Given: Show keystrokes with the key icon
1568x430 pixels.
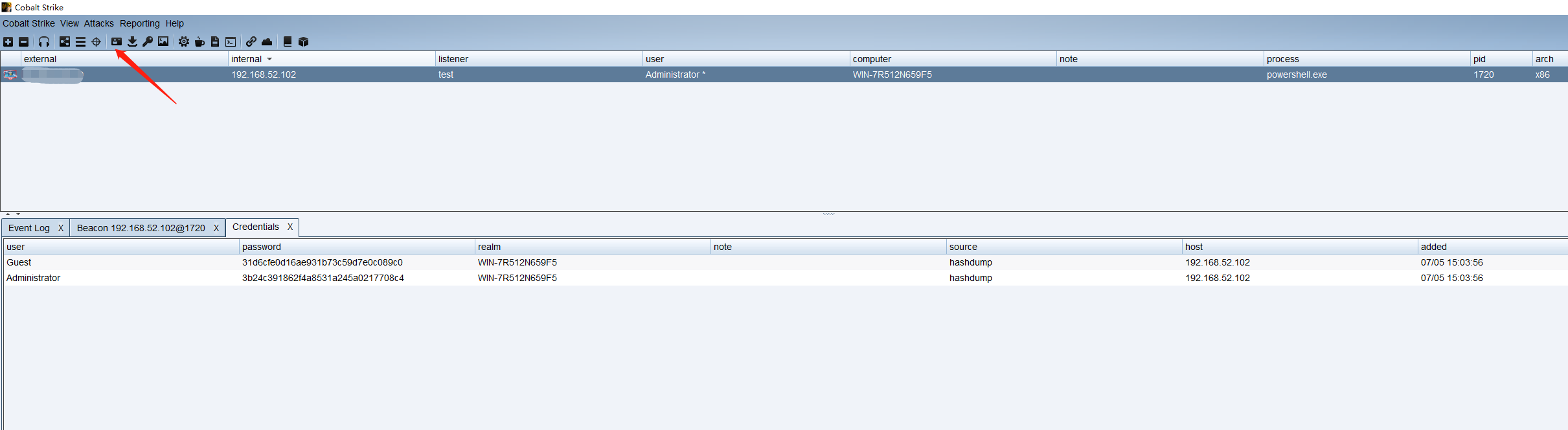Looking at the screenshot, I should pos(148,41).
